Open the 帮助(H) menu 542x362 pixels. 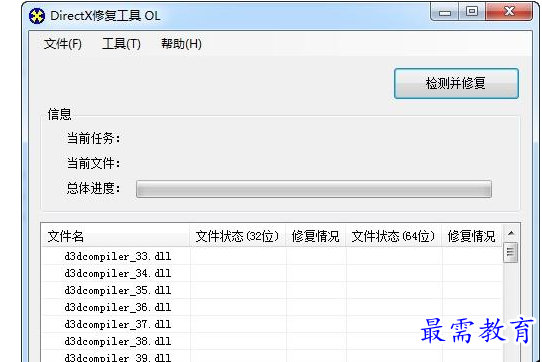click(x=181, y=44)
